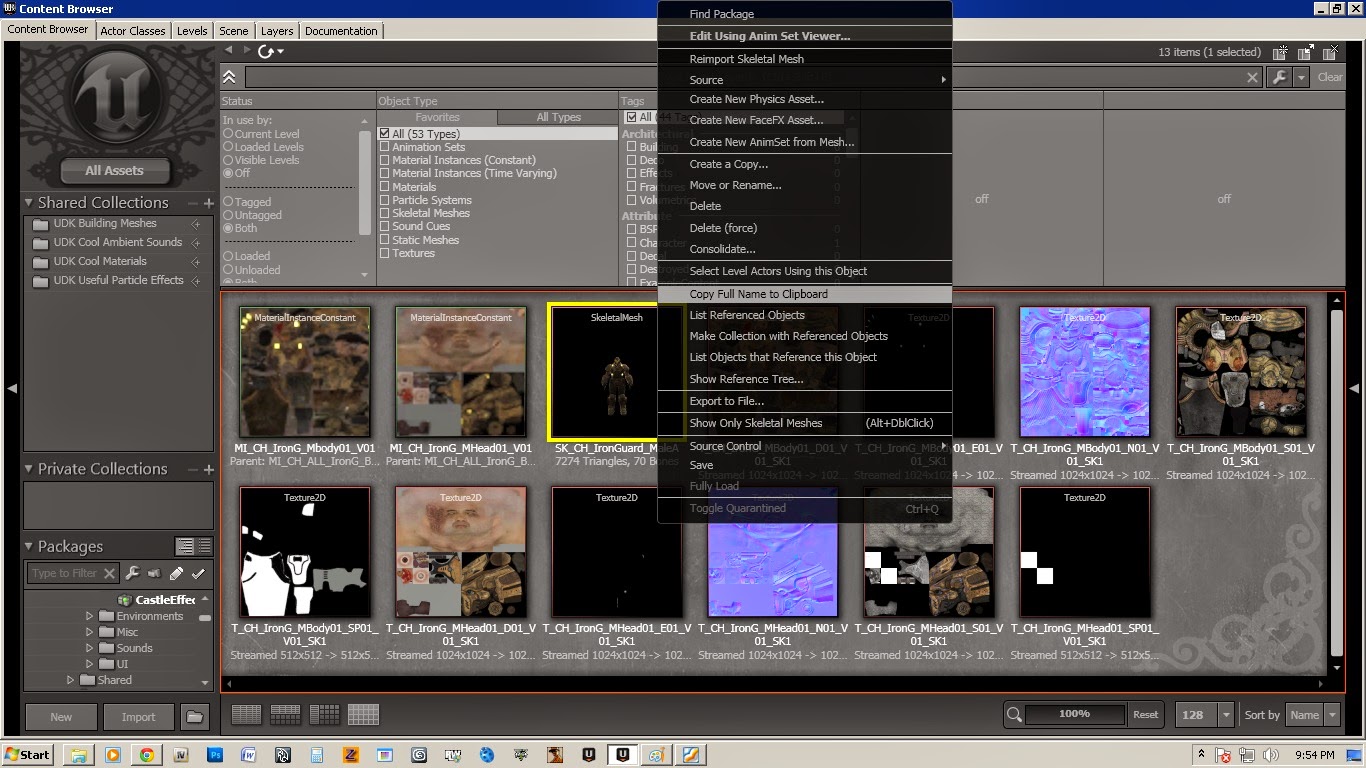Select the T_CH_IronG_MBody01_N01 normal map thumbnail
The width and height of the screenshot is (1366, 768).
coord(1085,372)
